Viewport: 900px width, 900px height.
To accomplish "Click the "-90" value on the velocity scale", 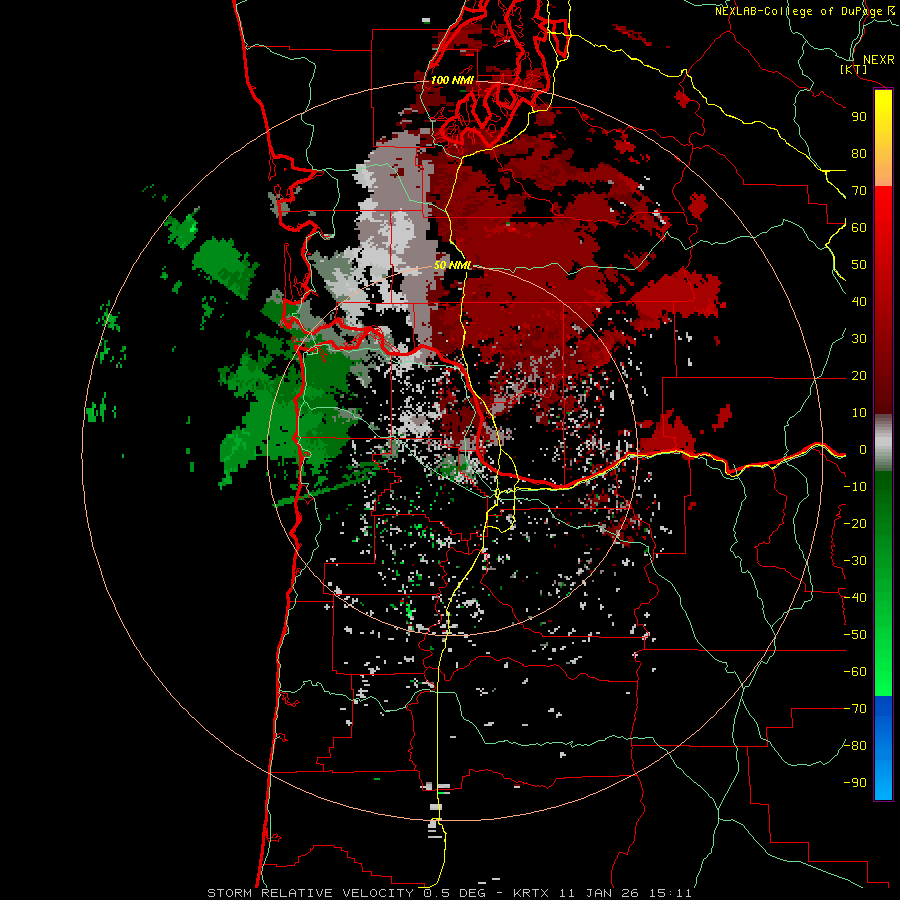I will tap(855, 783).
